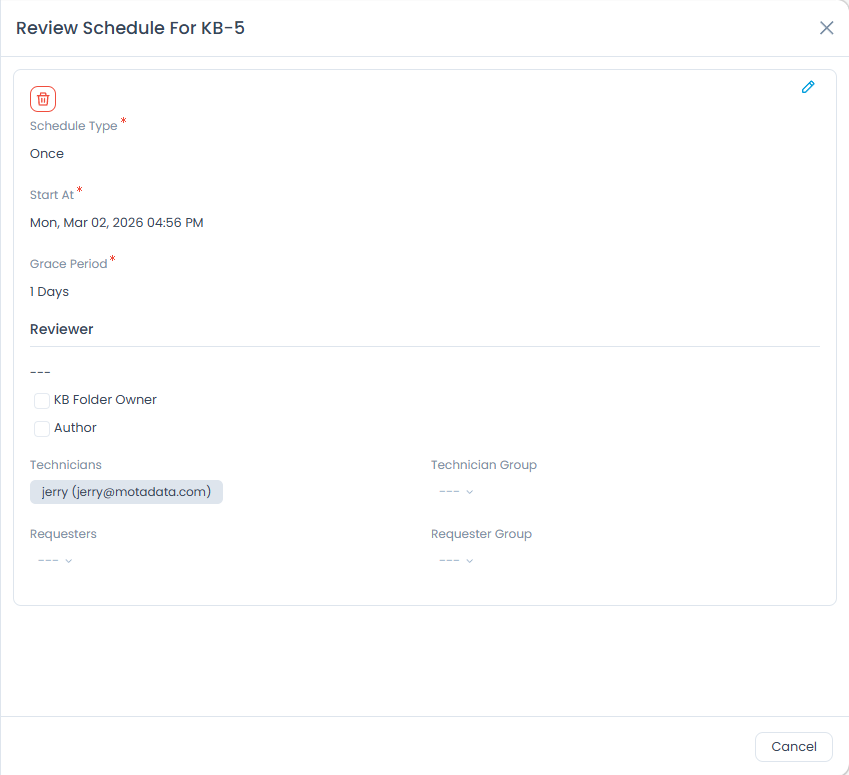Image resolution: width=849 pixels, height=775 pixels.
Task: Click the Grace Period field label
Action: (68, 264)
